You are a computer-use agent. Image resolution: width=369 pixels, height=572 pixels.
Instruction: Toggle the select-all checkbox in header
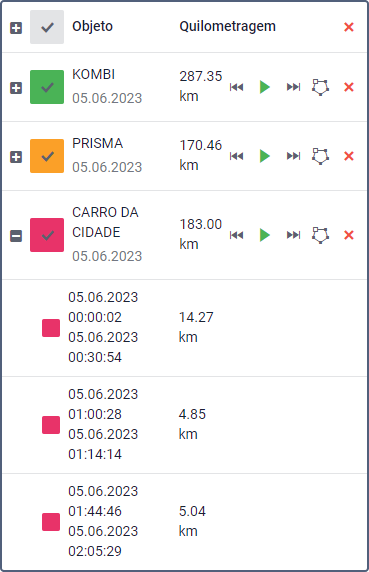[47, 27]
